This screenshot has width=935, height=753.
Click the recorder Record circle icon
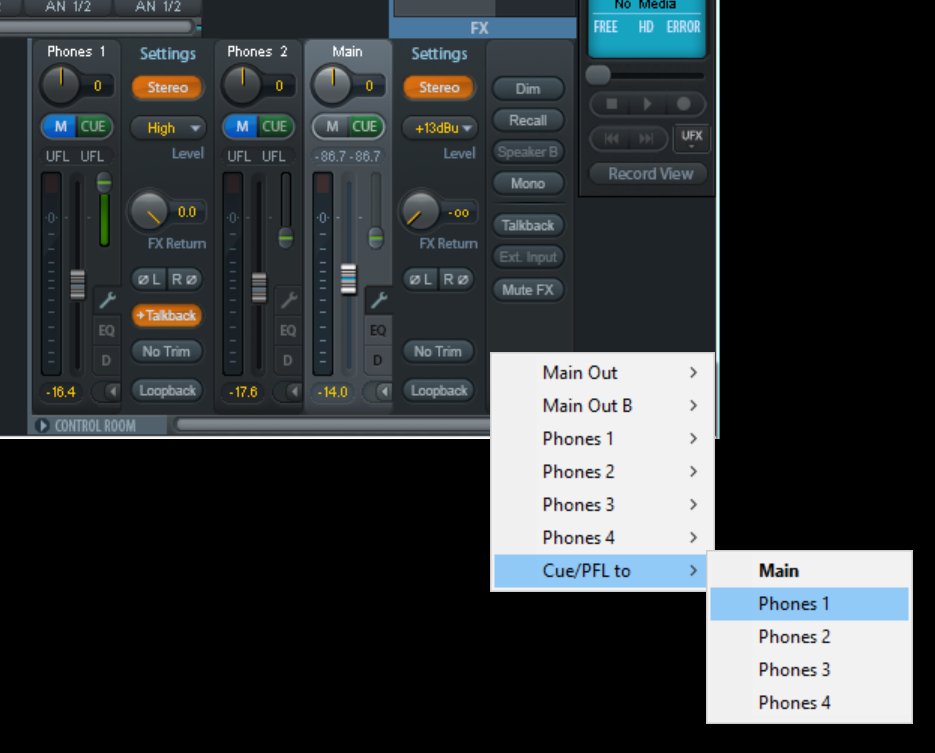pyautogui.click(x=684, y=104)
